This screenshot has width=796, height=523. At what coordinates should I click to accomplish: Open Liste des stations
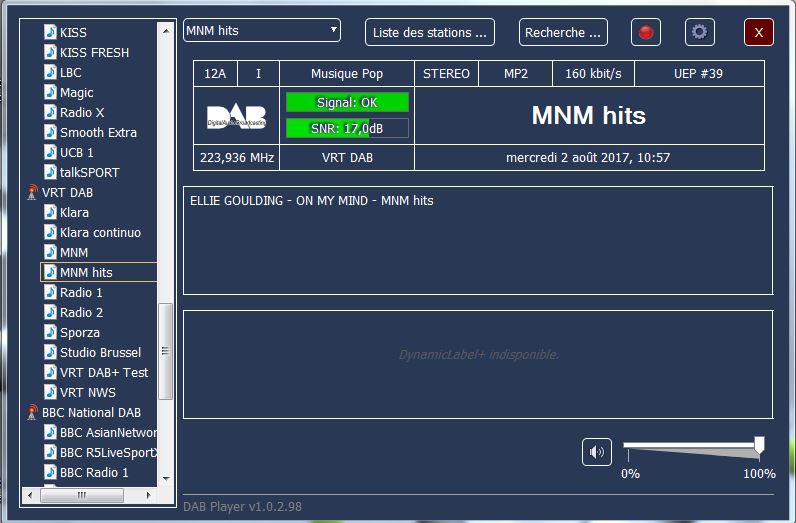[x=429, y=32]
